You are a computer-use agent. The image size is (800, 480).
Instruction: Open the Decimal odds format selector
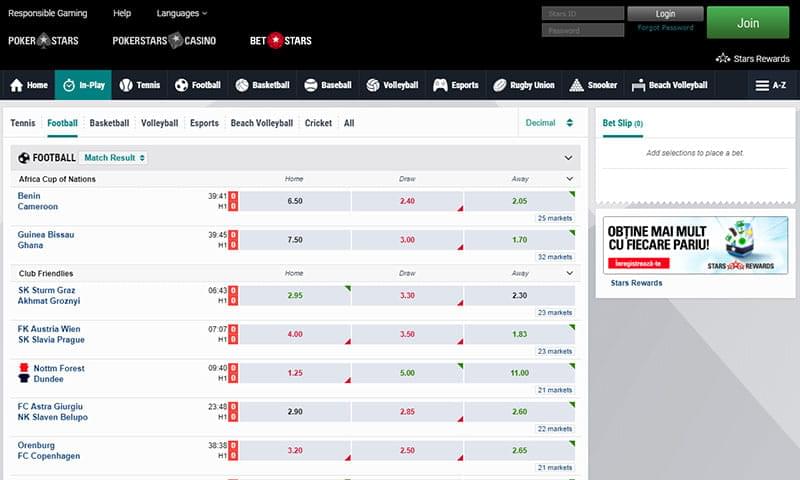point(549,123)
